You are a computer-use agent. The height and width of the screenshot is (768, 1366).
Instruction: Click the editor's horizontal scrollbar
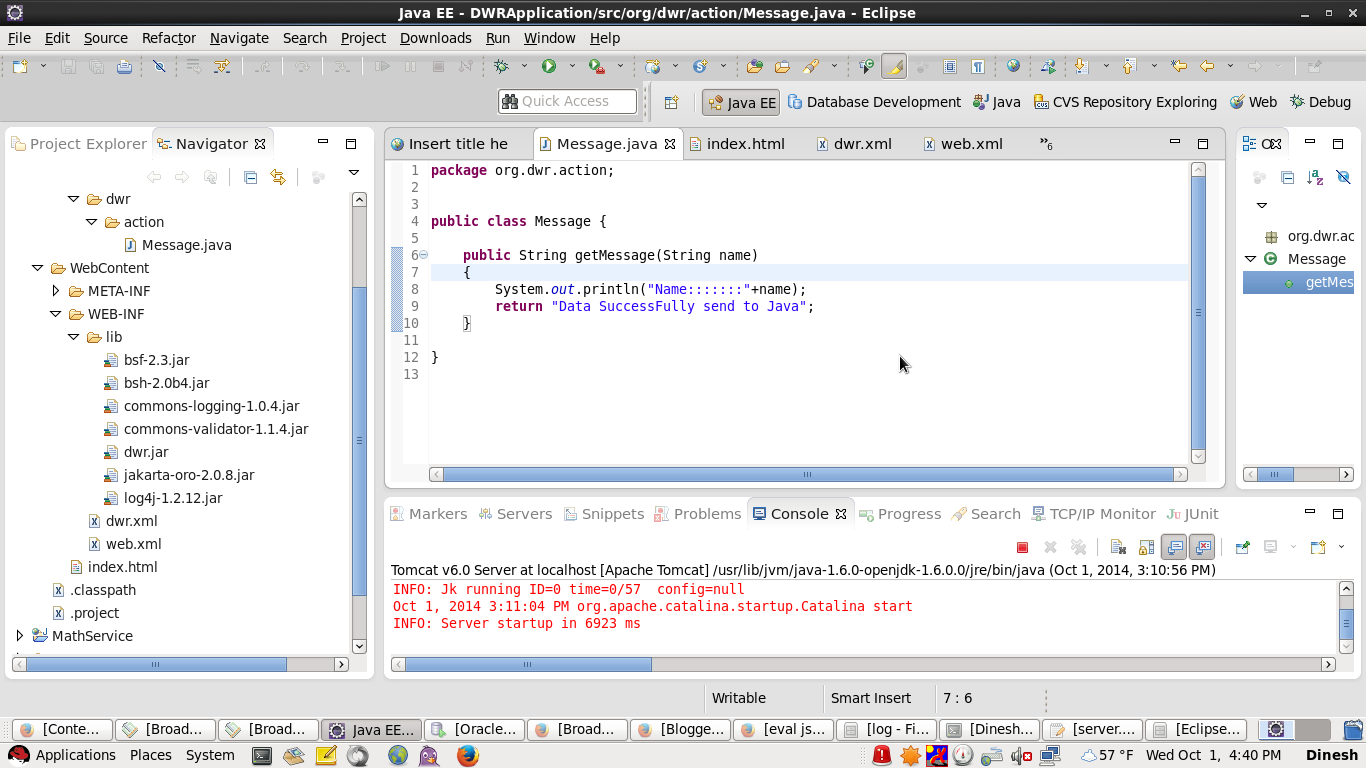pyautogui.click(x=807, y=475)
